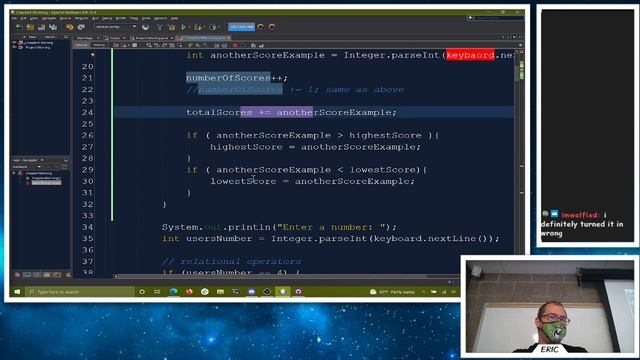640x360 pixels.
Task: Open Microsoft Edge from the taskbar
Action: pos(173,291)
